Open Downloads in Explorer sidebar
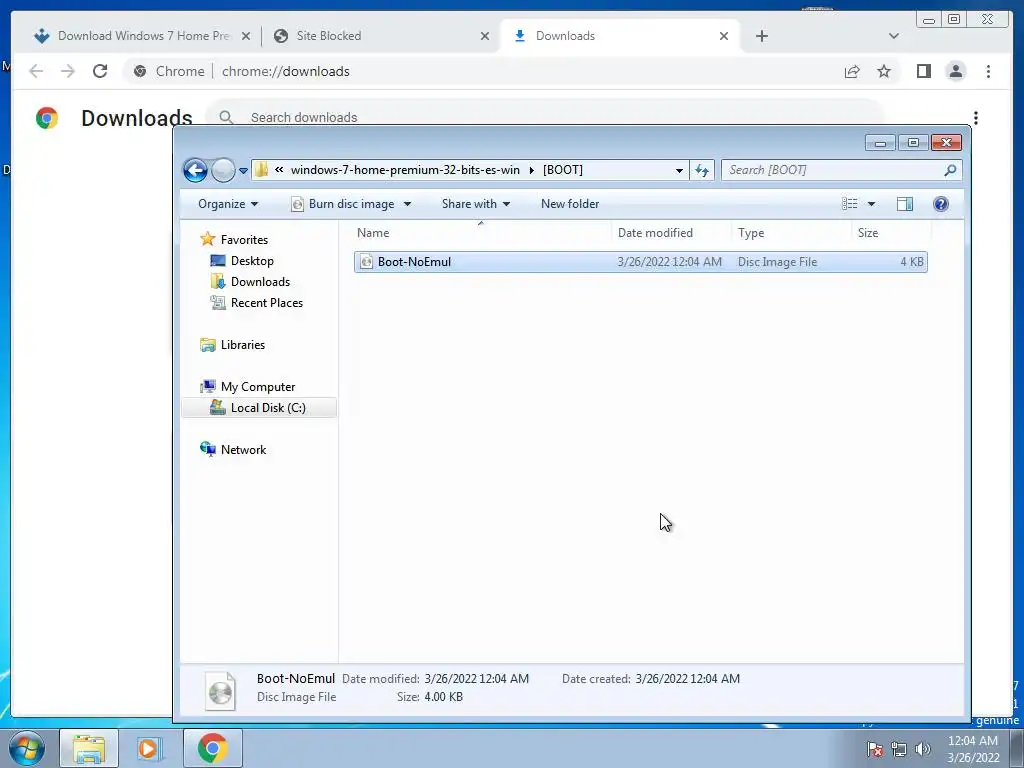Screen dimensions: 1024x768 (x=259, y=281)
